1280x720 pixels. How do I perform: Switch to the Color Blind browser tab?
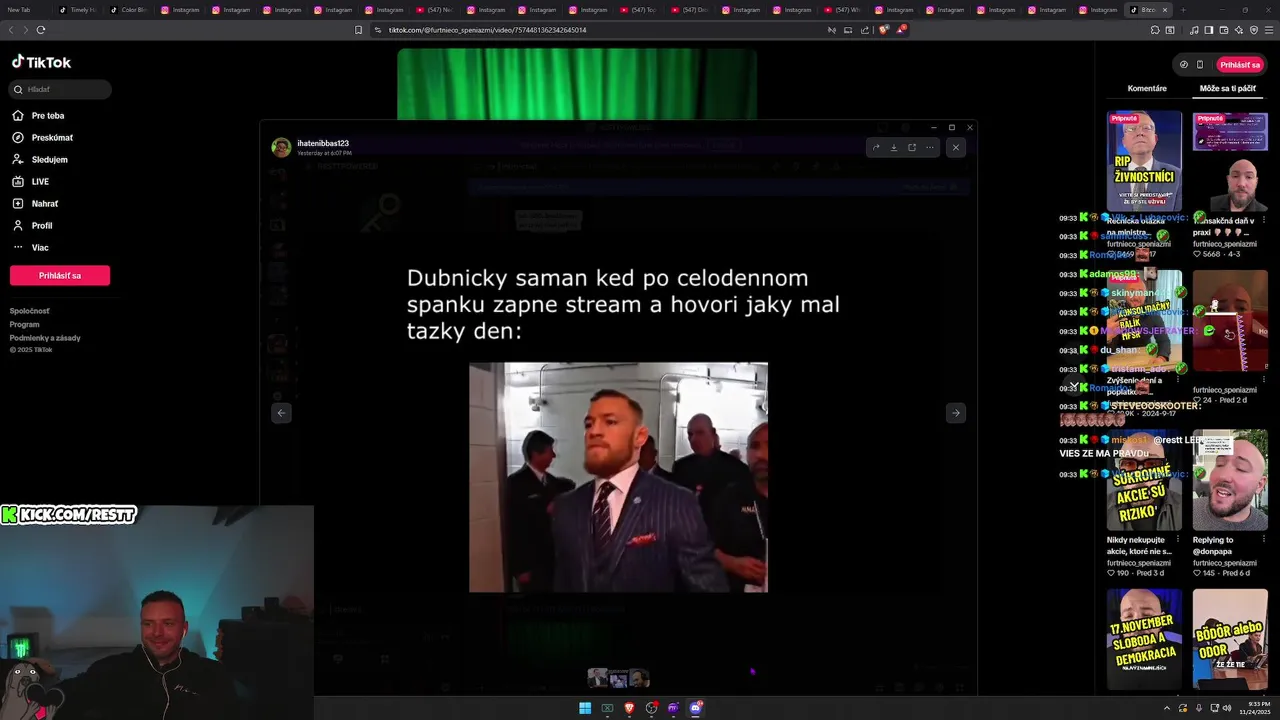pyautogui.click(x=128, y=10)
